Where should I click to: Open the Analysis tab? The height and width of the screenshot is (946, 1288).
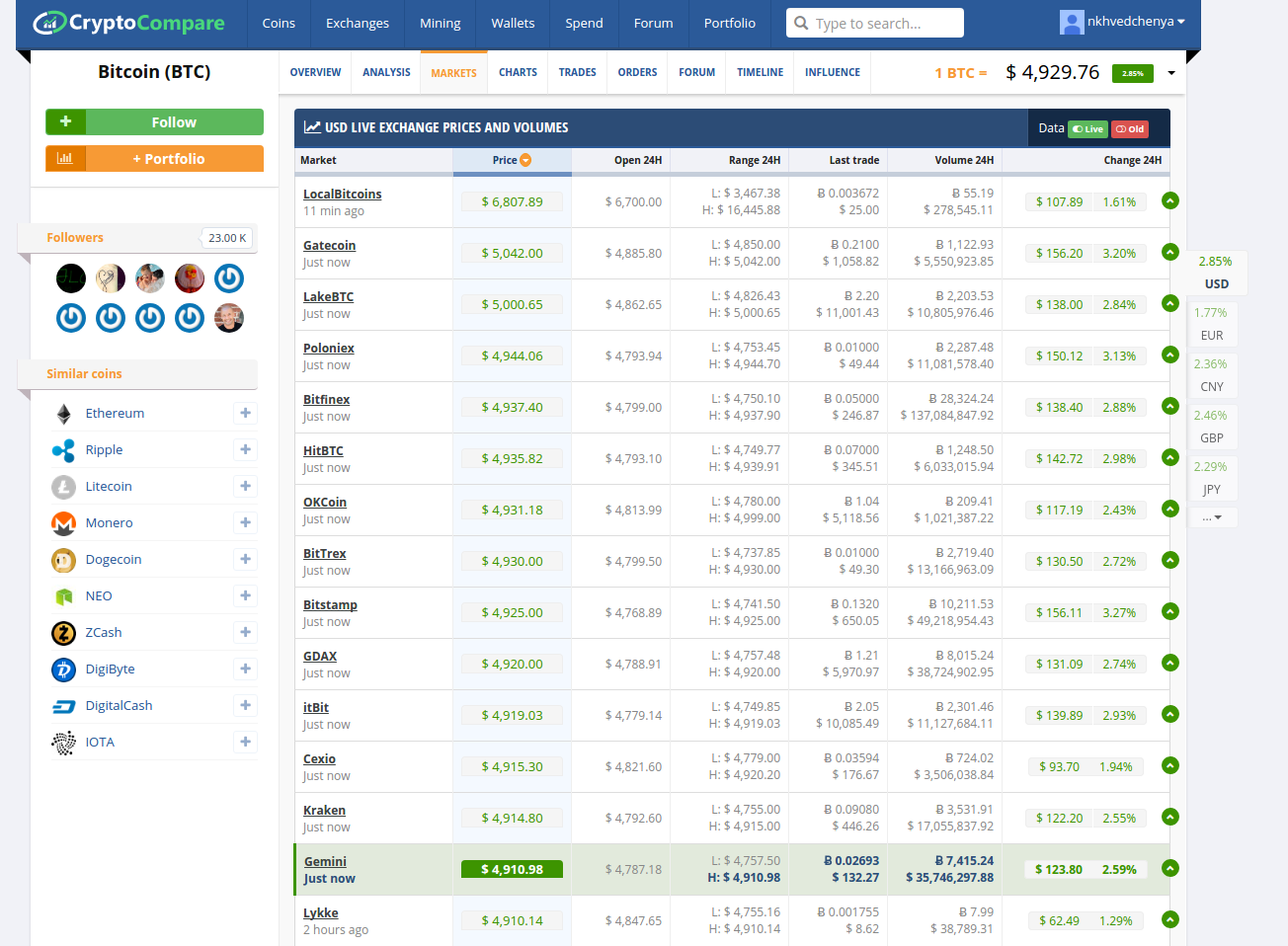pos(386,73)
